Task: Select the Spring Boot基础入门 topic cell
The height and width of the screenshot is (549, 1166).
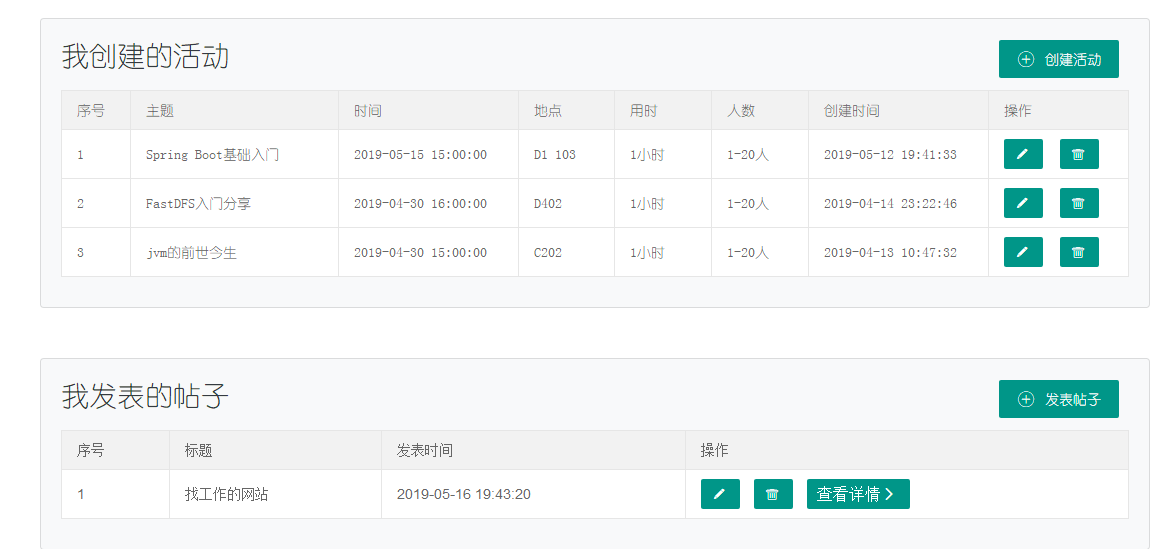Action: click(x=212, y=155)
